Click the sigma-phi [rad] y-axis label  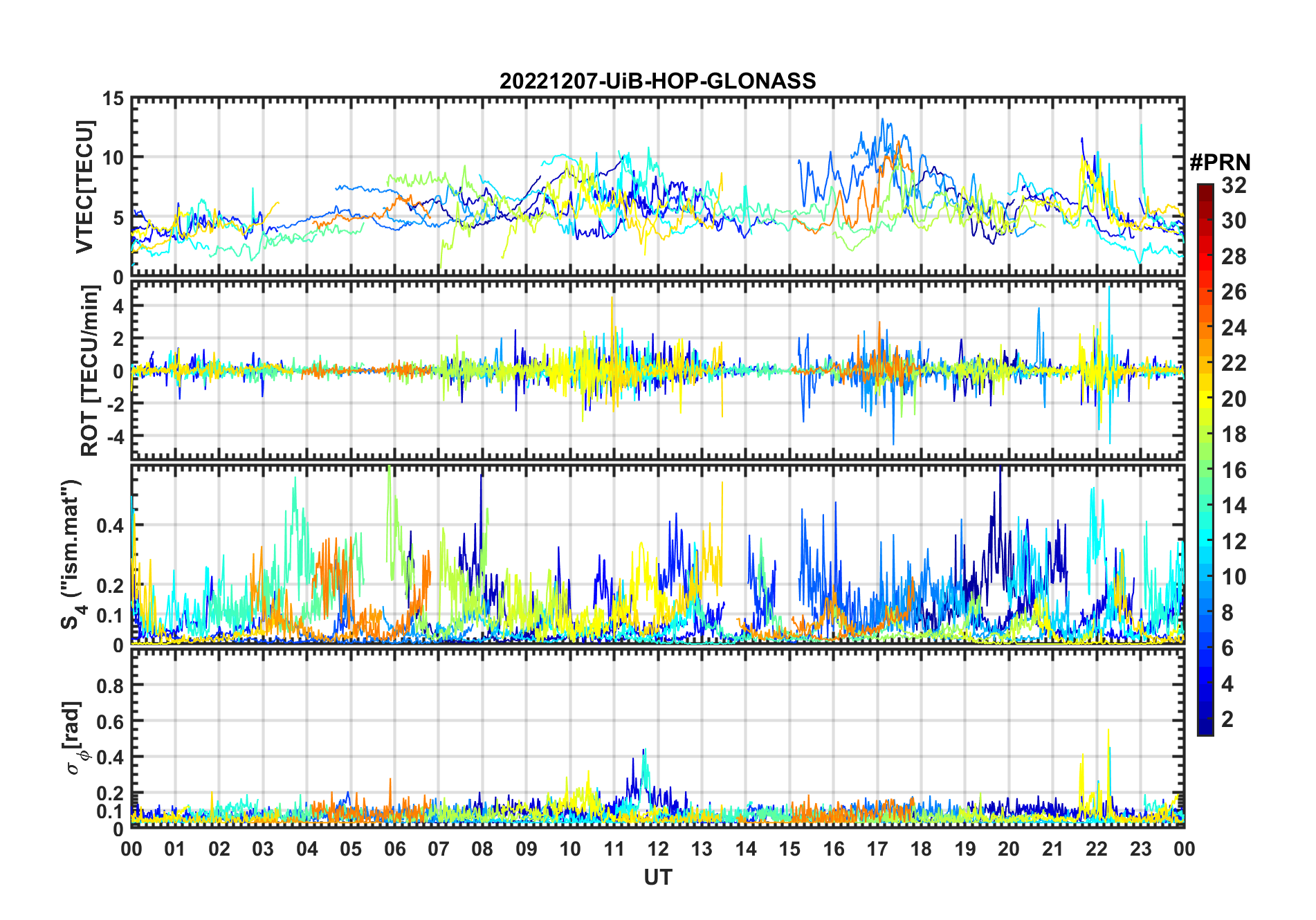tap(75, 738)
